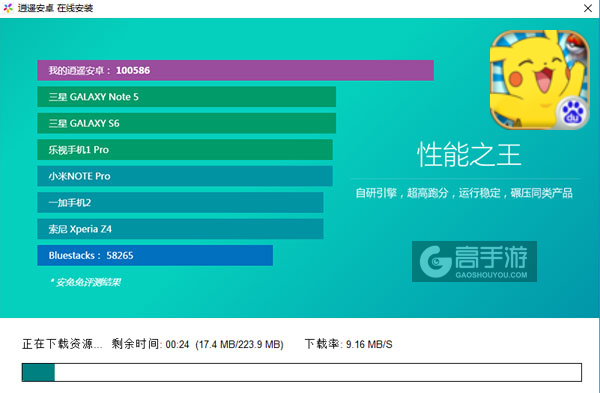
Task: Select the 三星 GALAXY S6 bar
Action: tap(186, 123)
